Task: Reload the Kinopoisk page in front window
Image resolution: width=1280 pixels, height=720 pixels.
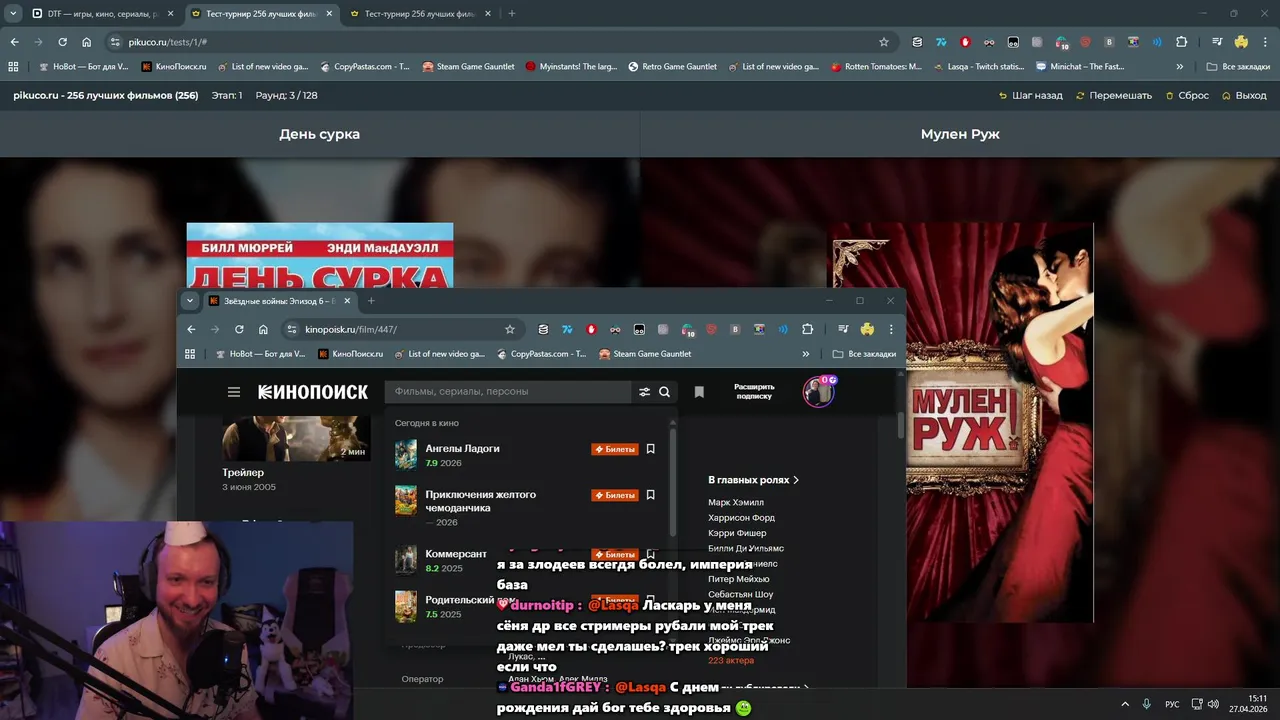Action: tap(239, 329)
